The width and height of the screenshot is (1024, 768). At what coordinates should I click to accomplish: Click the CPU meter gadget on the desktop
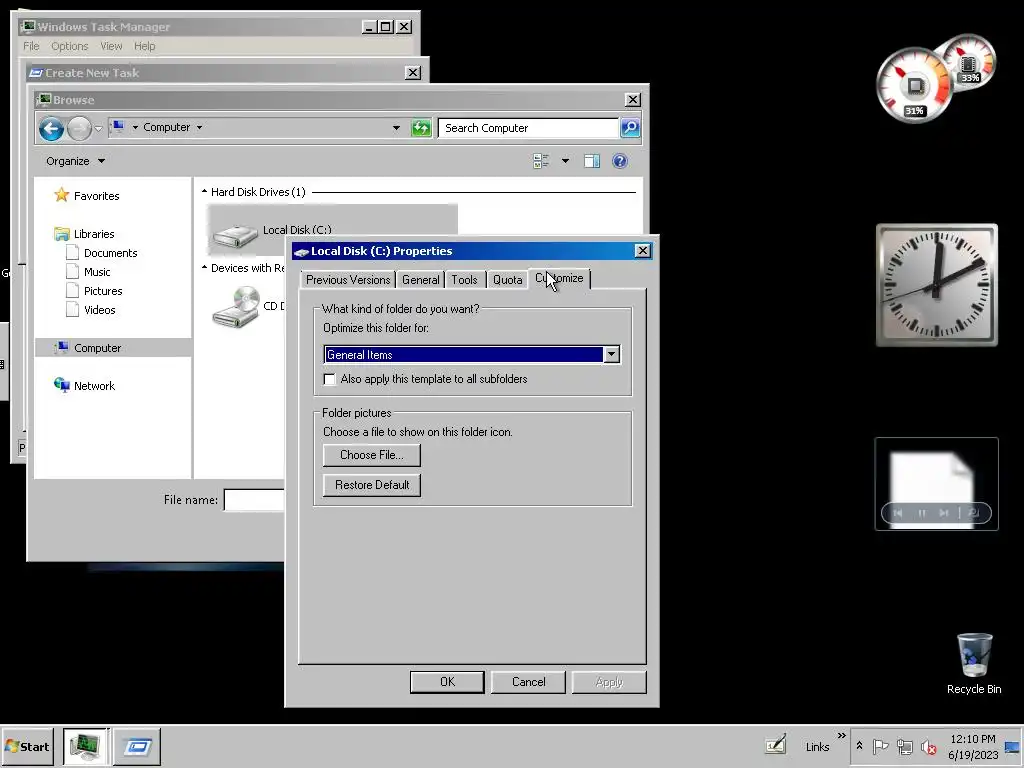[x=914, y=86]
